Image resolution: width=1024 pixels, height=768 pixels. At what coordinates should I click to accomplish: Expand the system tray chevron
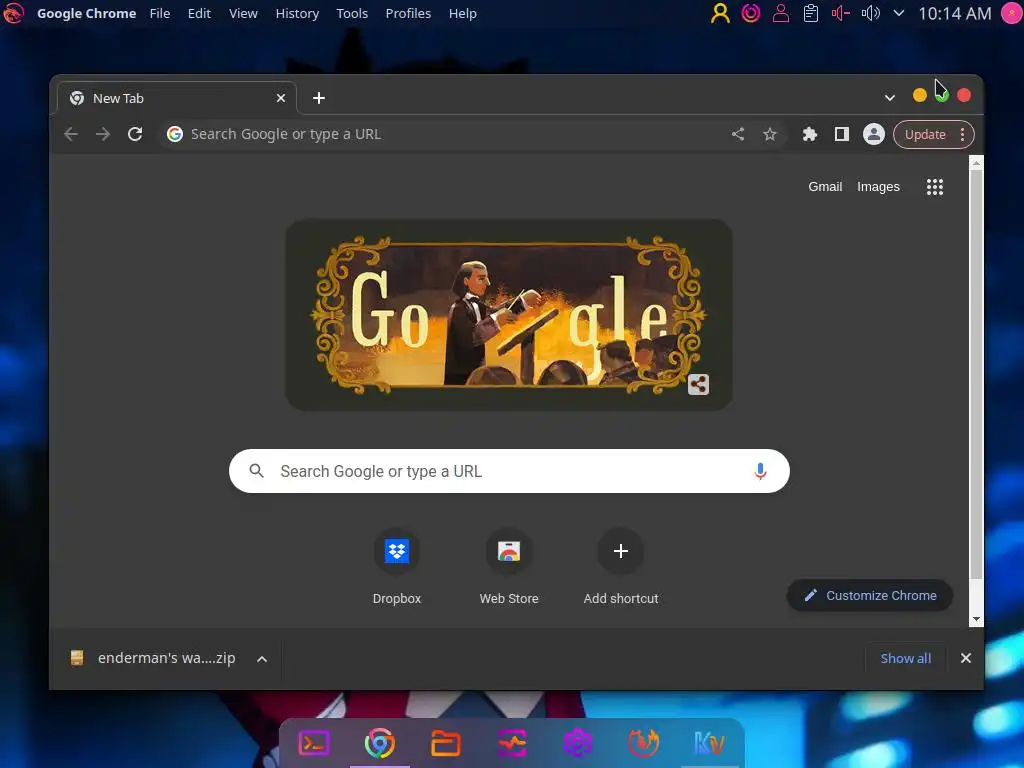(x=899, y=13)
